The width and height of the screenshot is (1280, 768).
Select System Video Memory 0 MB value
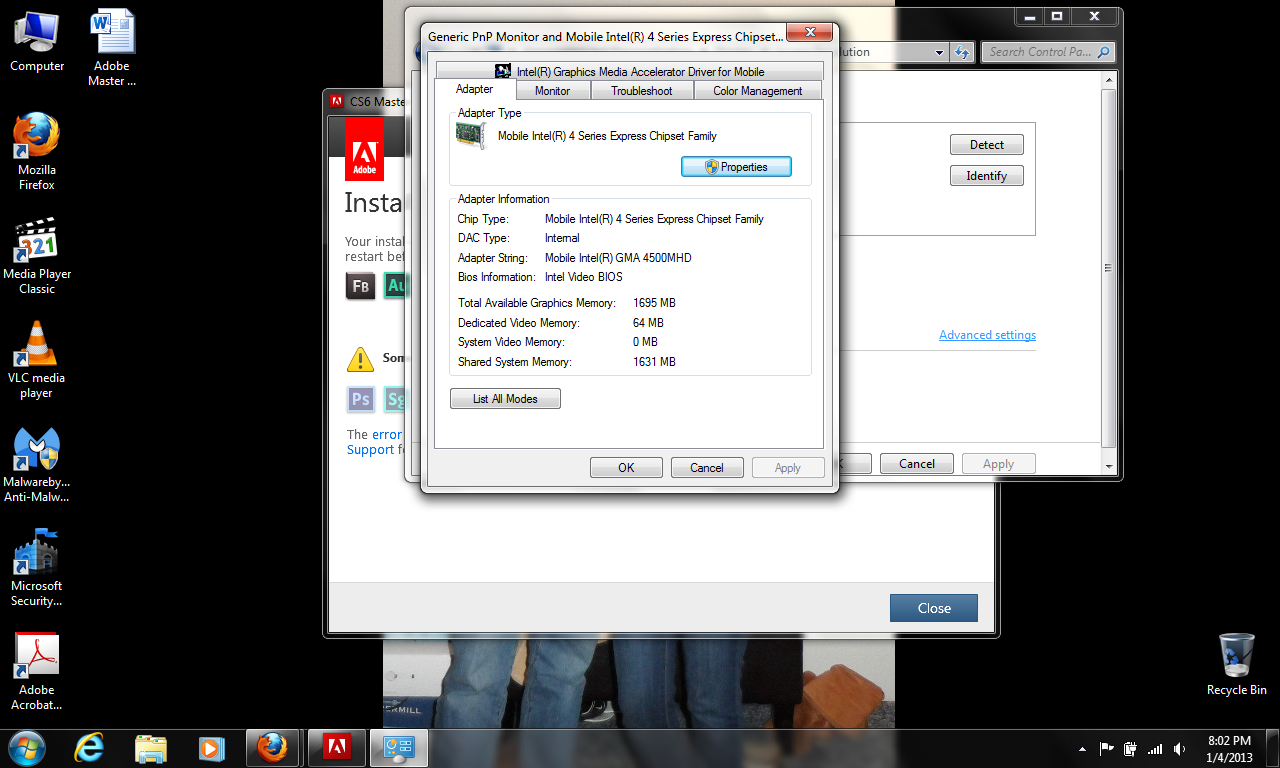coord(645,342)
